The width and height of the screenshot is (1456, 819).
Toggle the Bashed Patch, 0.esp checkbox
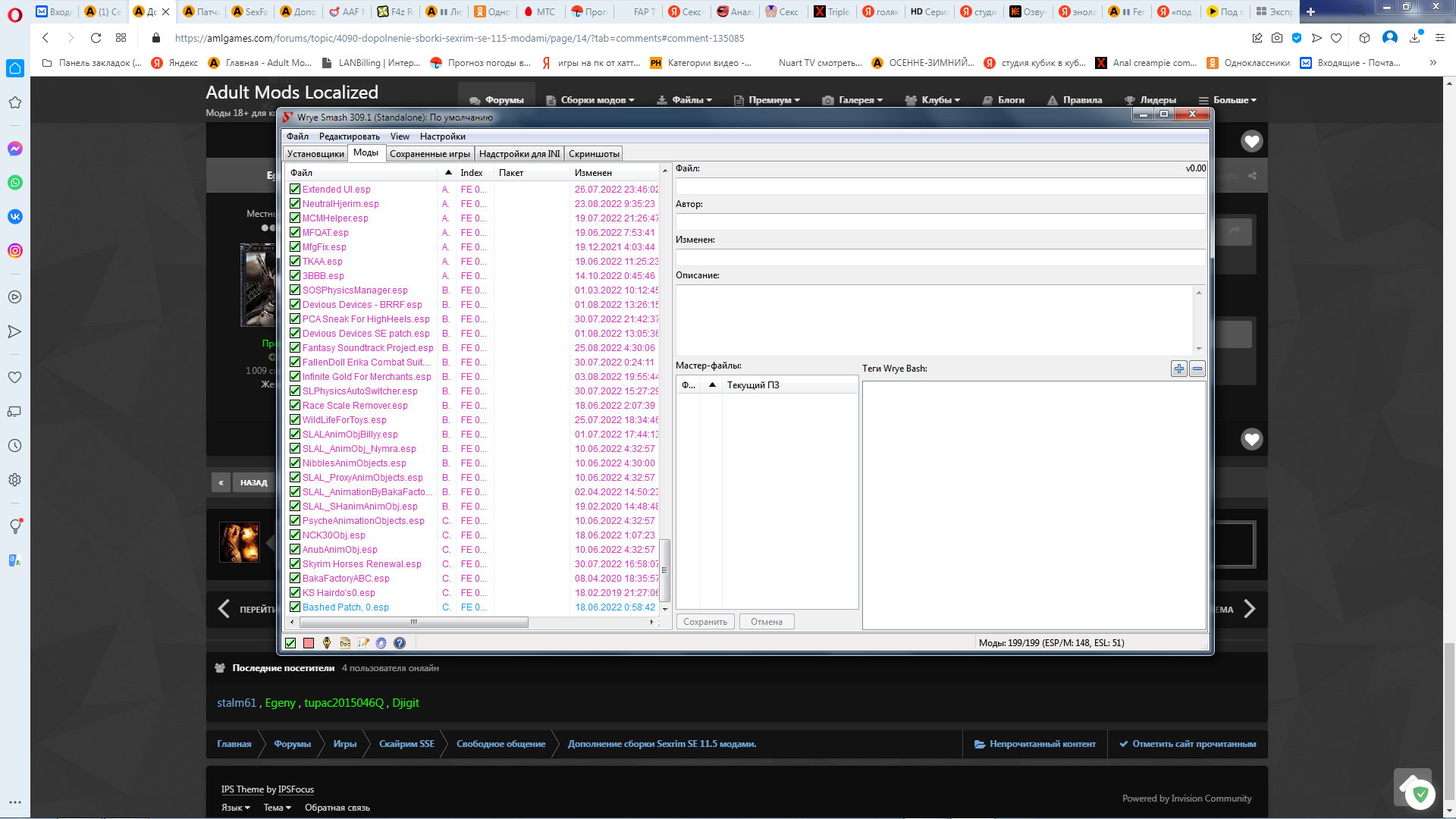pyautogui.click(x=295, y=607)
